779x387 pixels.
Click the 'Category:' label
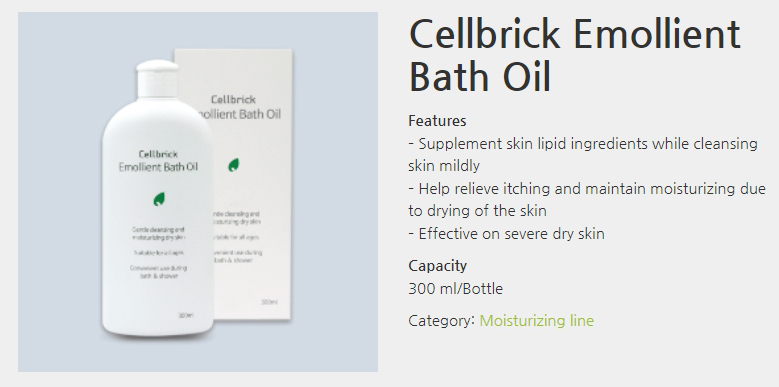pos(442,320)
